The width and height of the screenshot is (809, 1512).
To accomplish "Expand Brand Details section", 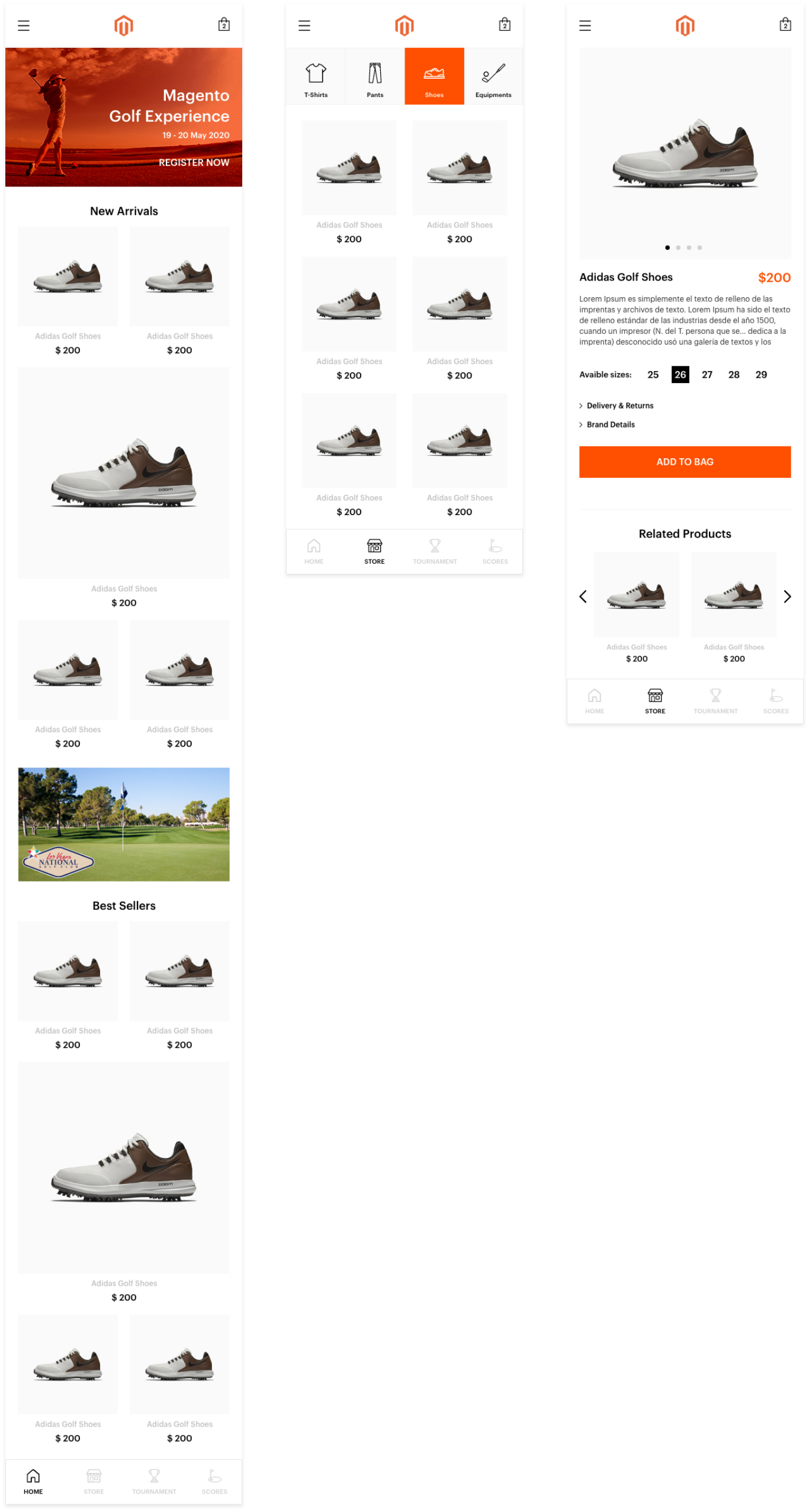I will (x=606, y=424).
